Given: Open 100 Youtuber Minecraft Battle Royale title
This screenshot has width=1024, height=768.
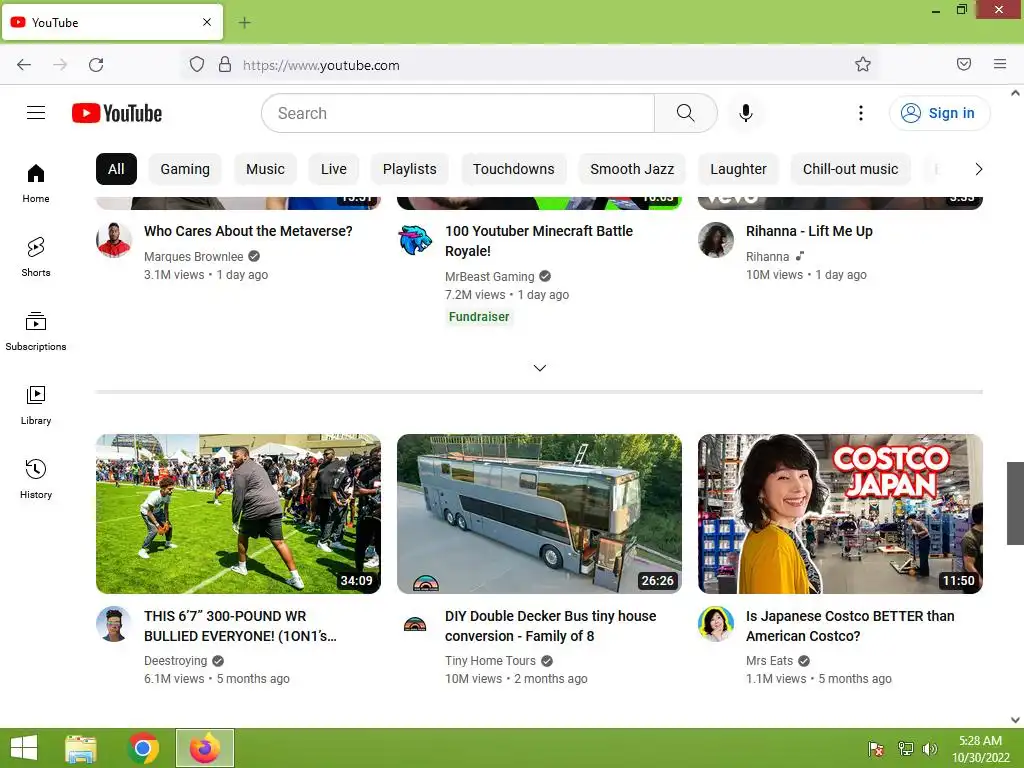Looking at the screenshot, I should [x=539, y=241].
